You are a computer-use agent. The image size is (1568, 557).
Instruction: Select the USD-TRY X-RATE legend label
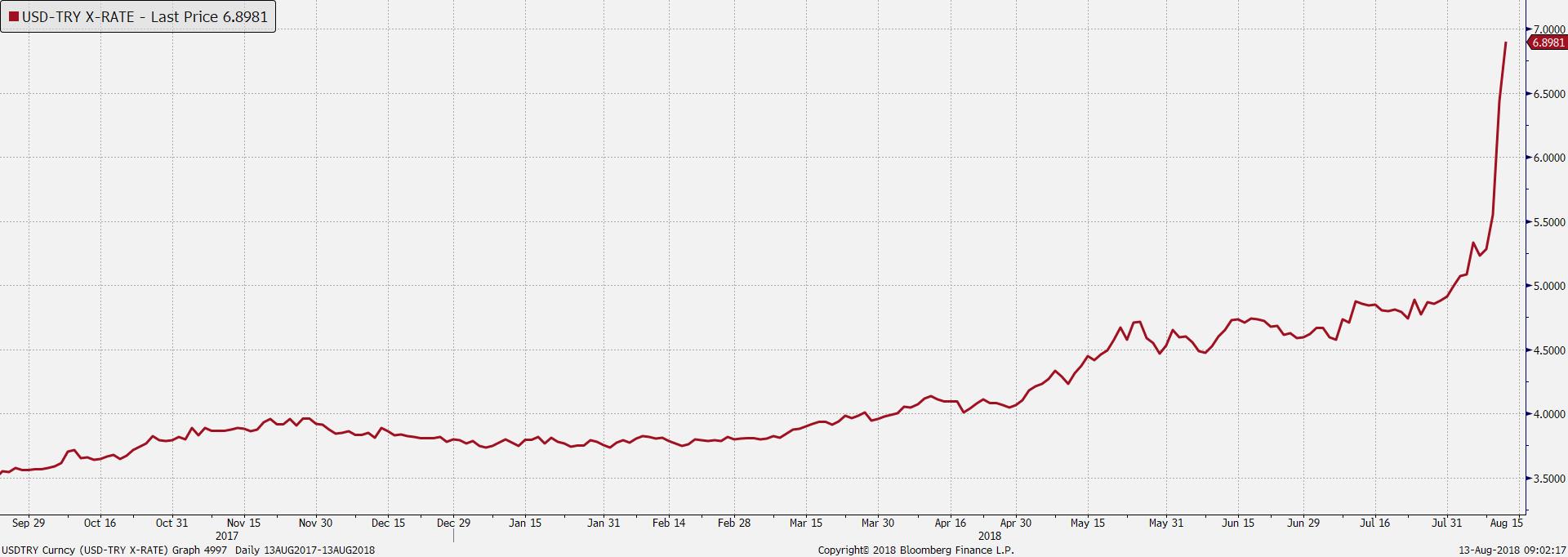coord(145,17)
